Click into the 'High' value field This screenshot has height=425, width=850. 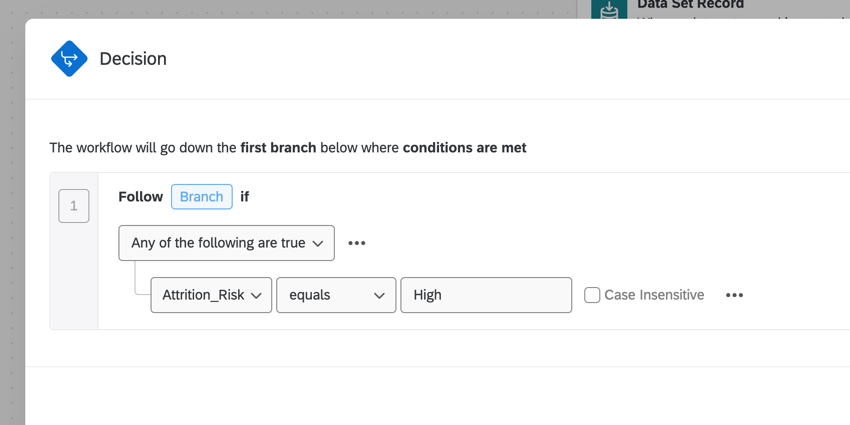[x=486, y=295]
